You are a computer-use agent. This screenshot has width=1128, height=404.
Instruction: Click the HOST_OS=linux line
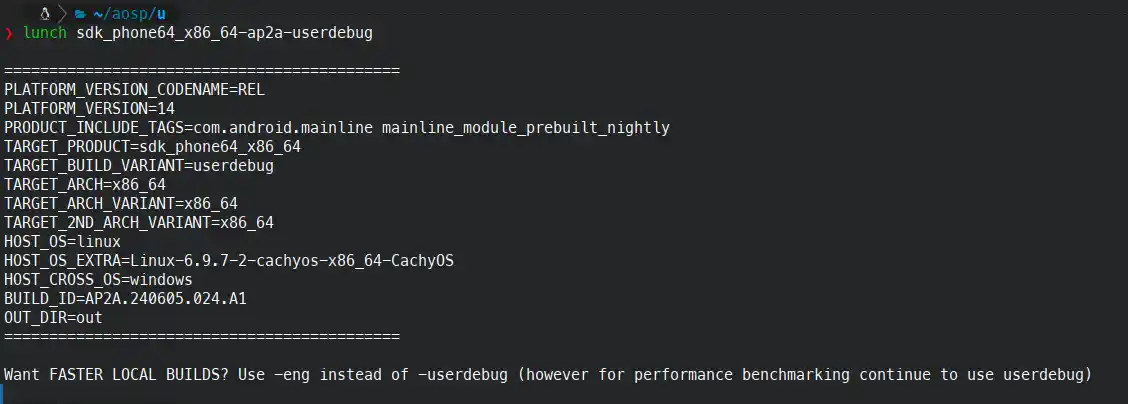pyautogui.click(x=63, y=242)
